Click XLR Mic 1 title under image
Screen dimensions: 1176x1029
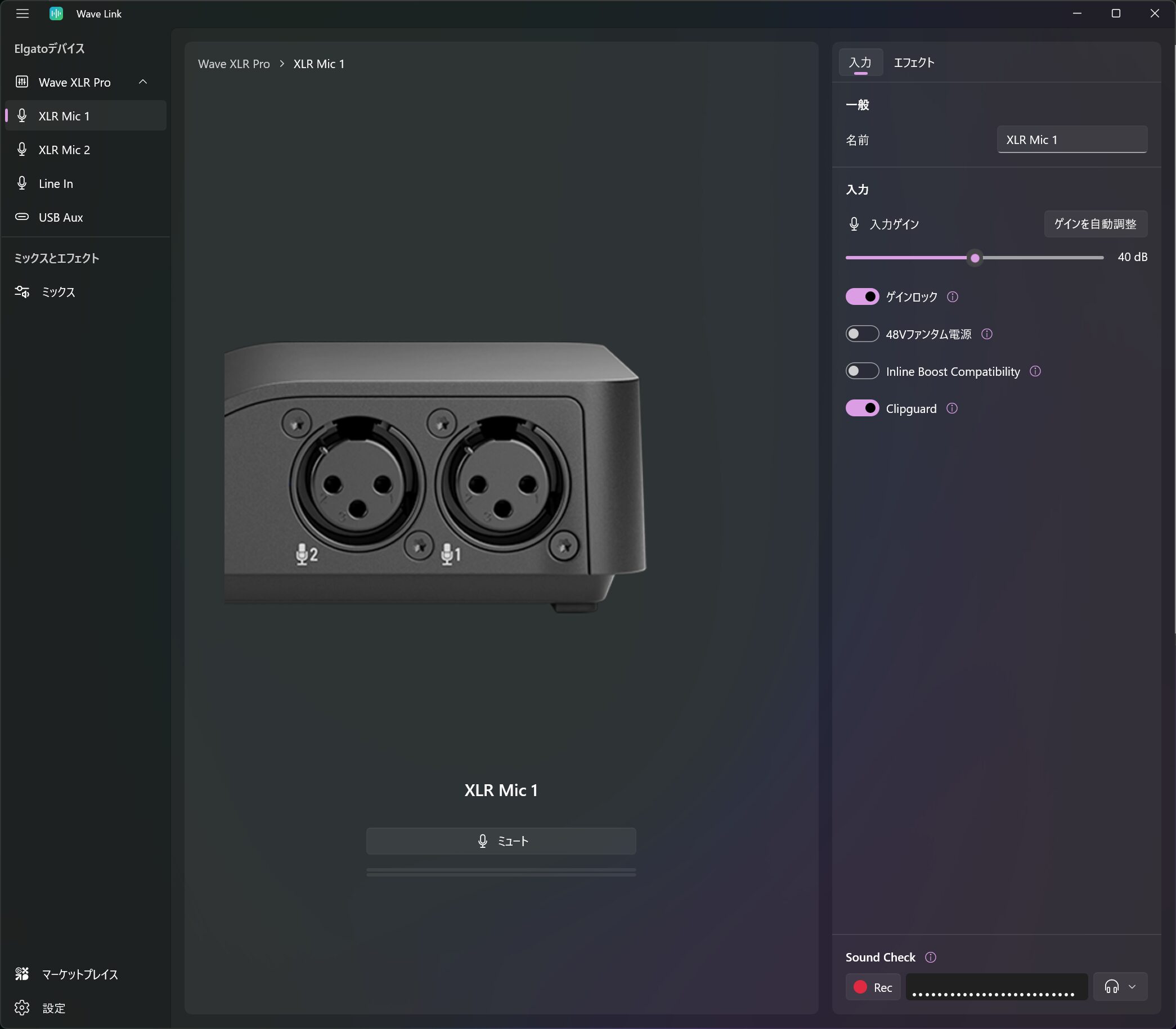501,790
